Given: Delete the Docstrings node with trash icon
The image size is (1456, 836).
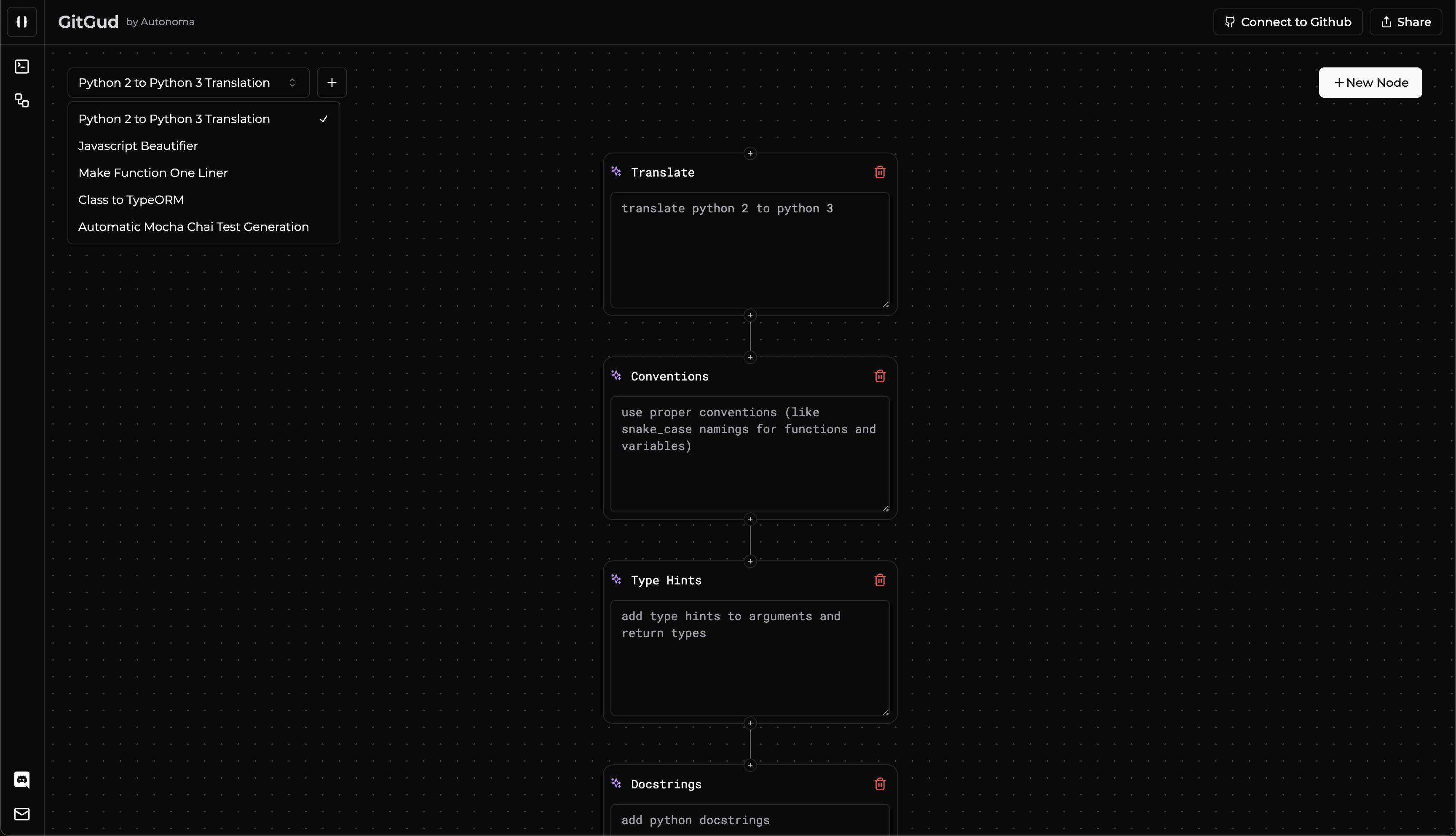Looking at the screenshot, I should click(x=880, y=784).
